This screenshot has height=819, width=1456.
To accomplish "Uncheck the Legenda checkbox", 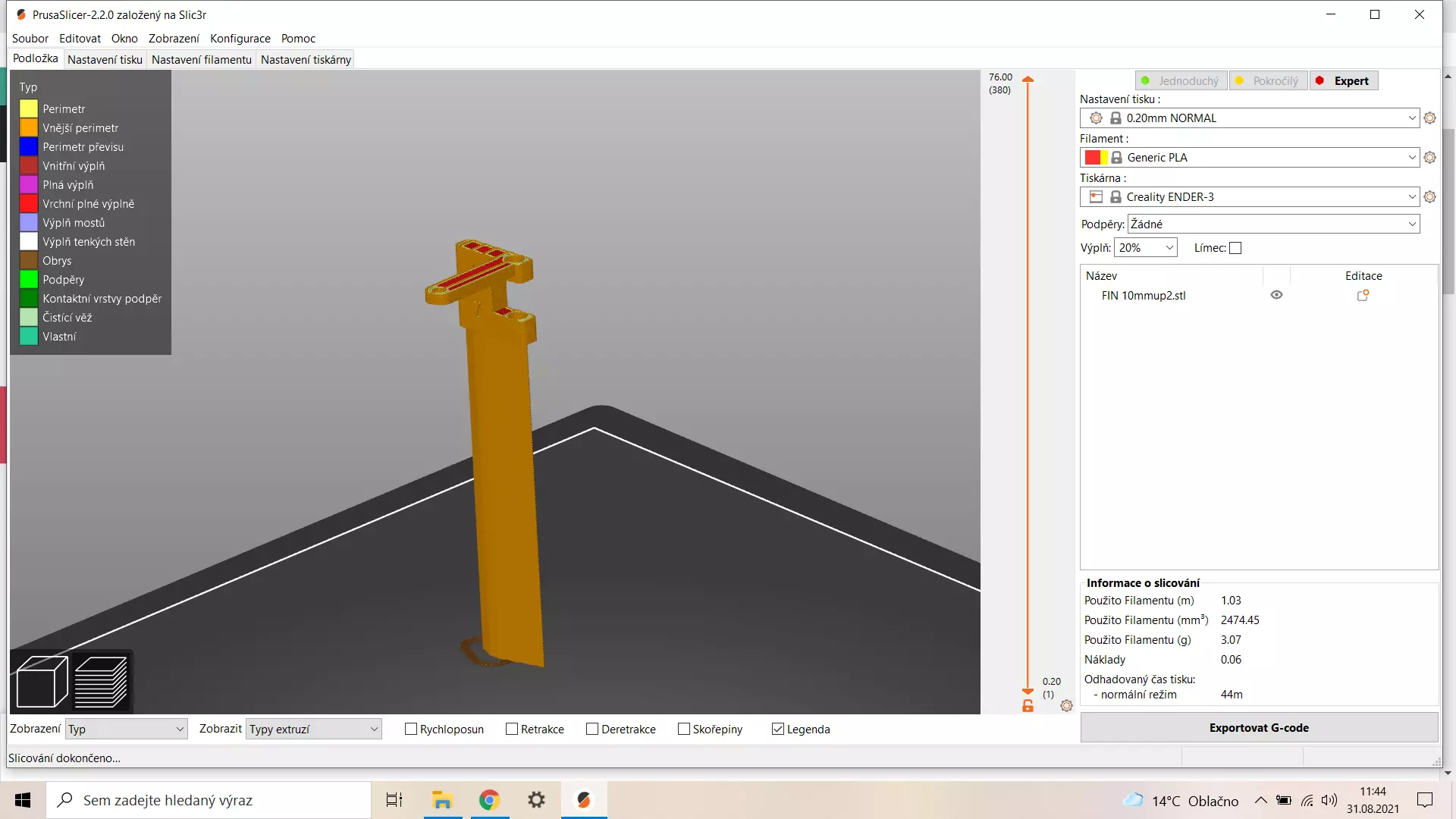I will point(778,729).
